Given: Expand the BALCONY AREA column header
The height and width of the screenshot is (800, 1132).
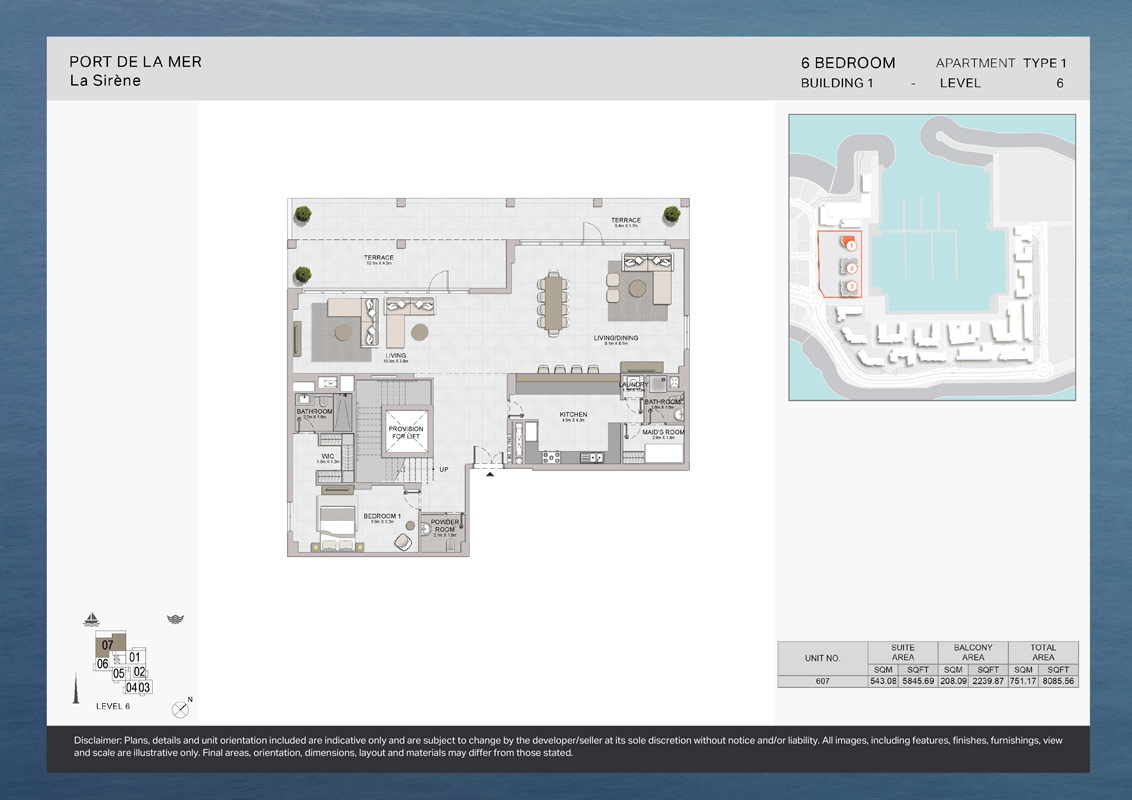Looking at the screenshot, I should [972, 650].
